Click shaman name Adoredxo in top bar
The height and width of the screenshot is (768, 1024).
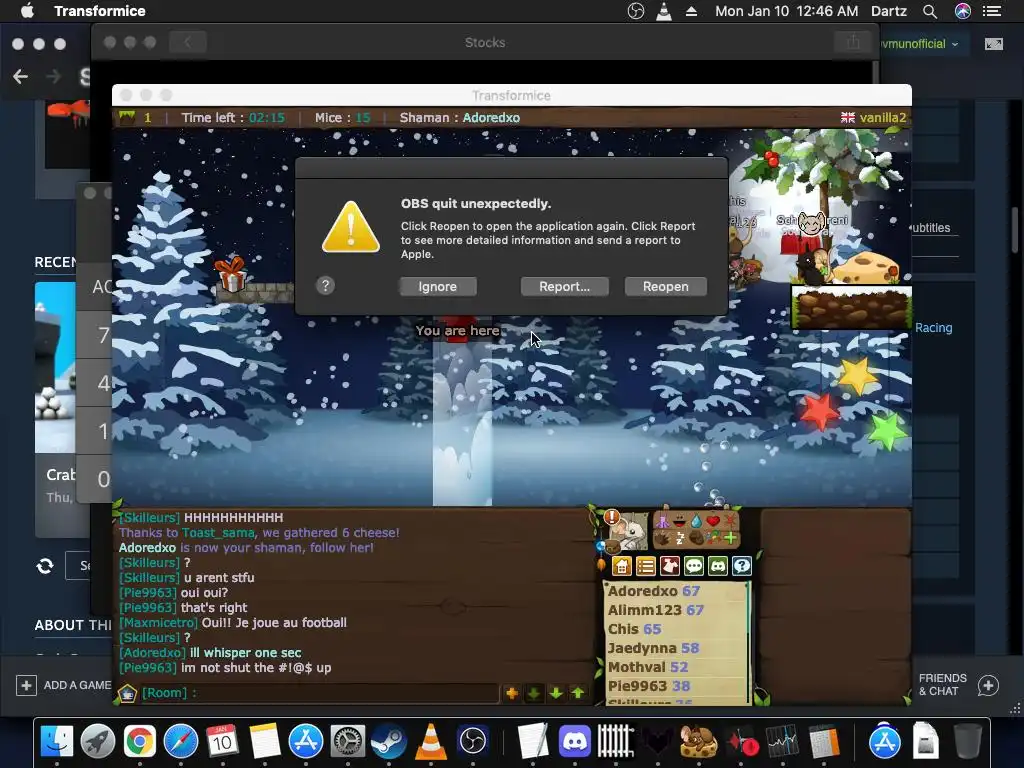coord(491,118)
